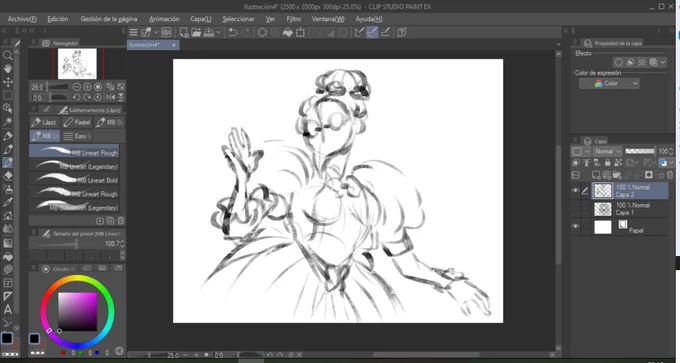
Task: Open the Ventana menu
Action: click(328, 19)
